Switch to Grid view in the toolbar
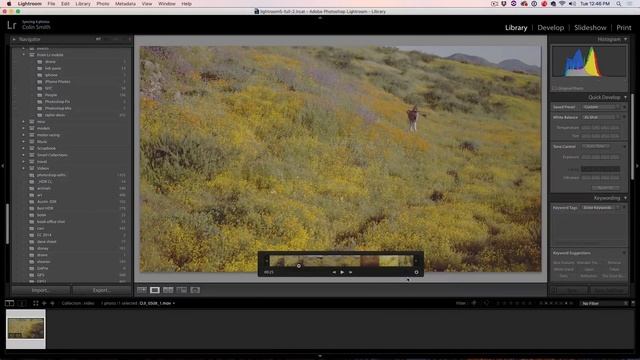Image resolution: width=640 pixels, height=360 pixels. click(x=142, y=290)
